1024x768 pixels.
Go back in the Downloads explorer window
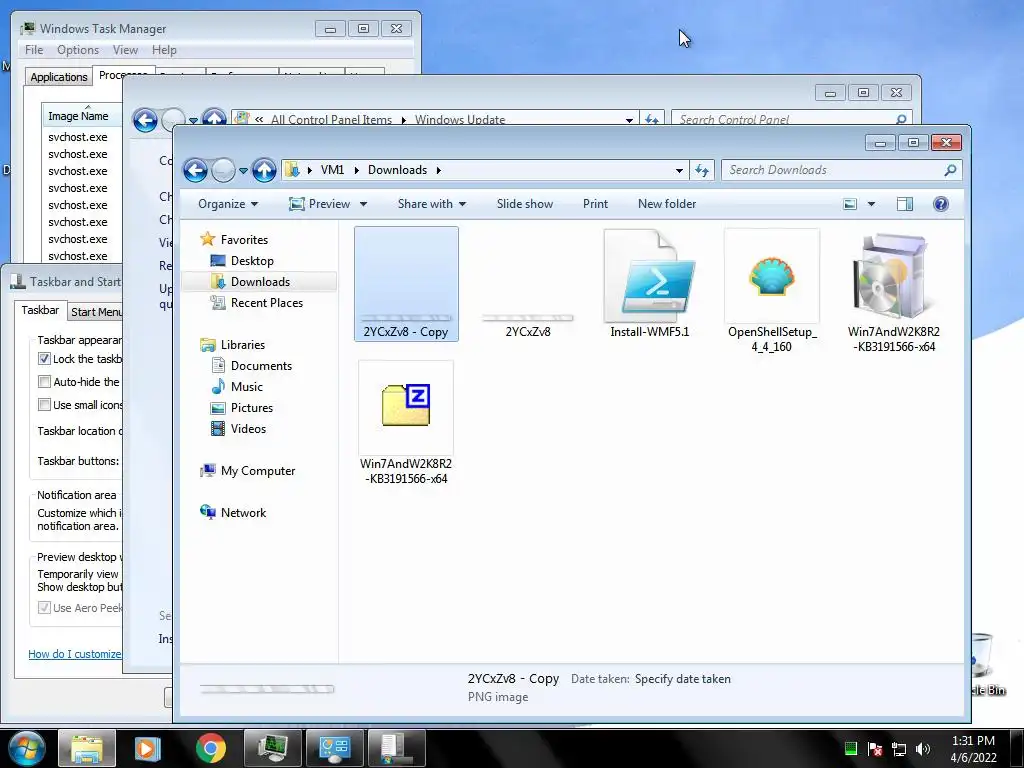[x=195, y=170]
